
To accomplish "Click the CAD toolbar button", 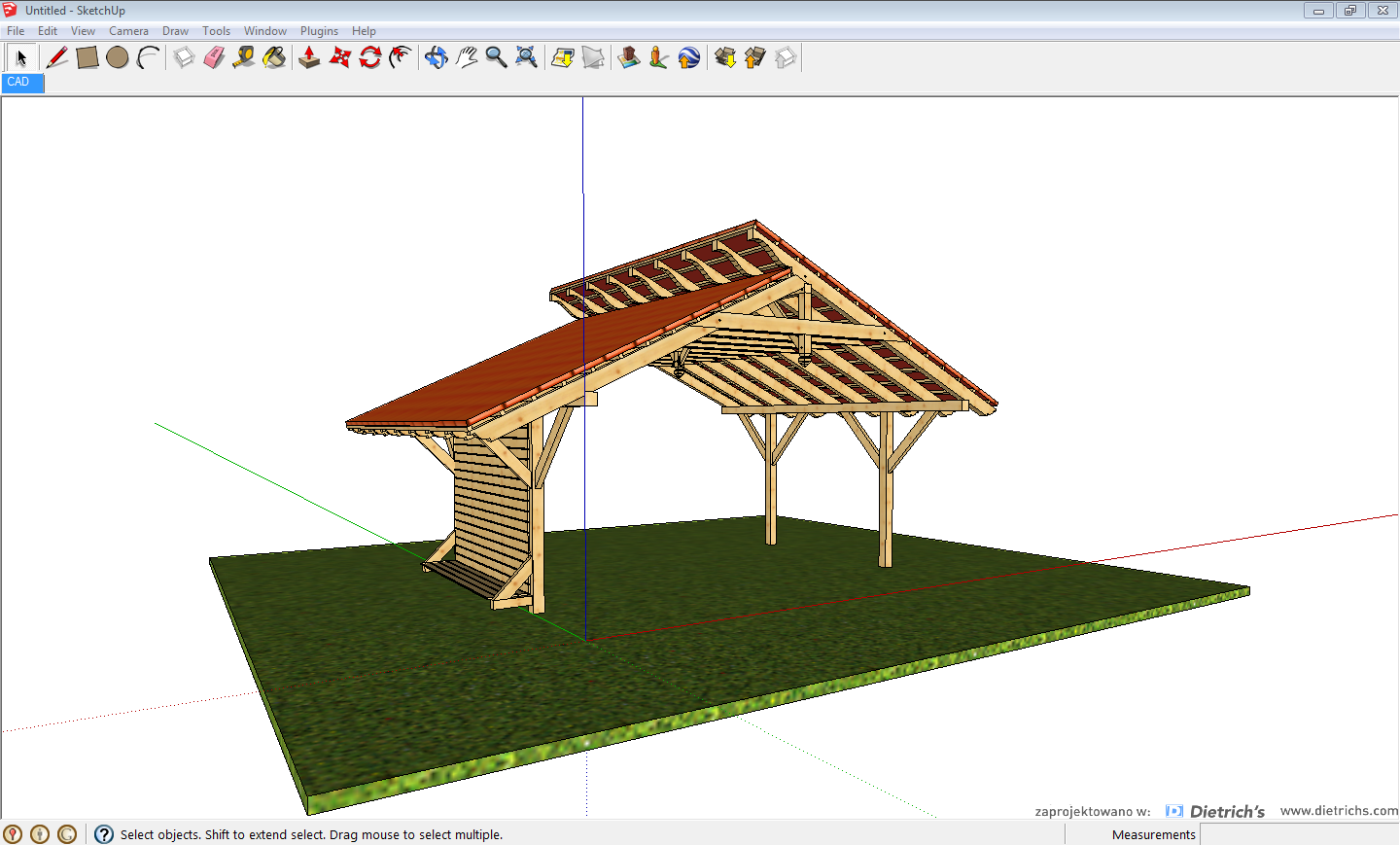I will pos(22,83).
